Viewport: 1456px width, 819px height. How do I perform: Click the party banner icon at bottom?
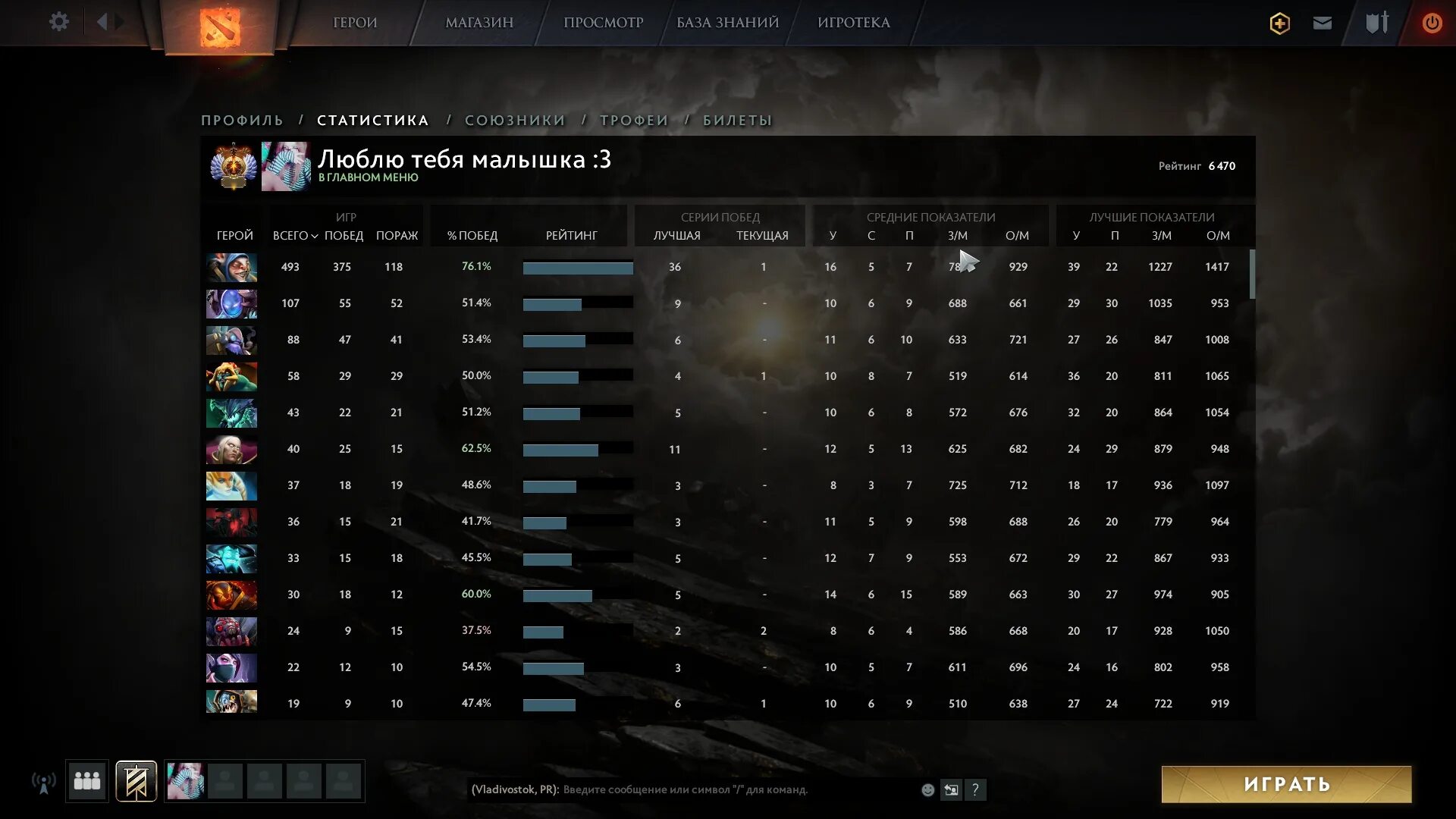[136, 781]
